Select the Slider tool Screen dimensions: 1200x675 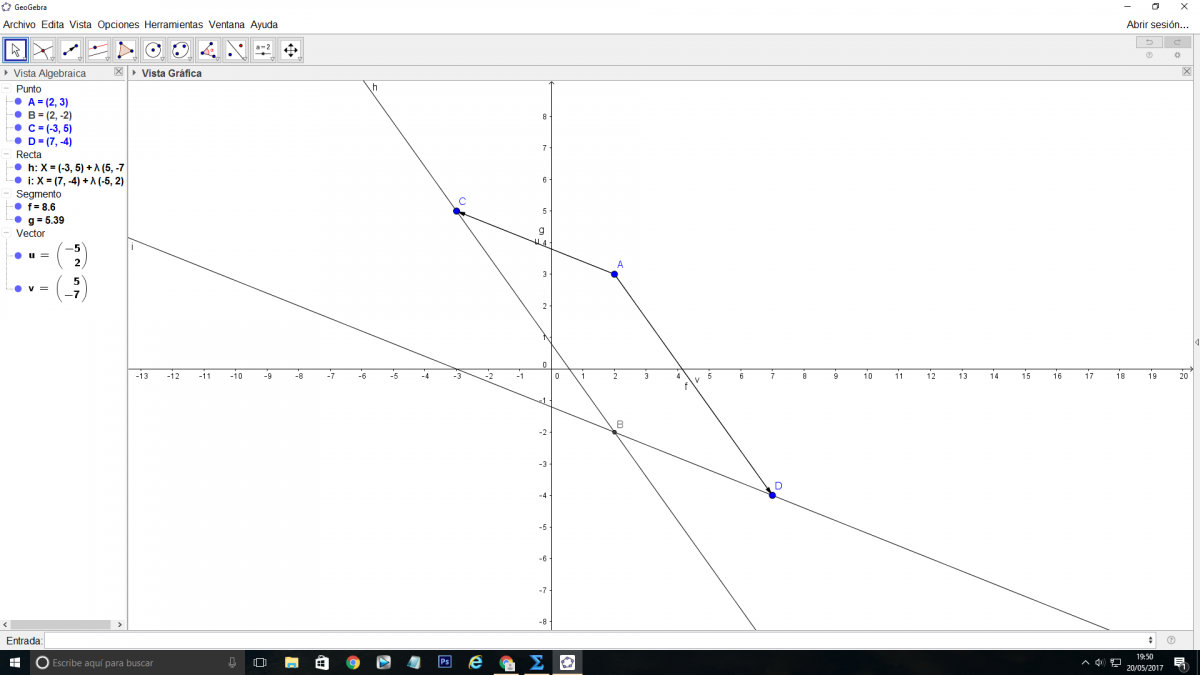263,49
